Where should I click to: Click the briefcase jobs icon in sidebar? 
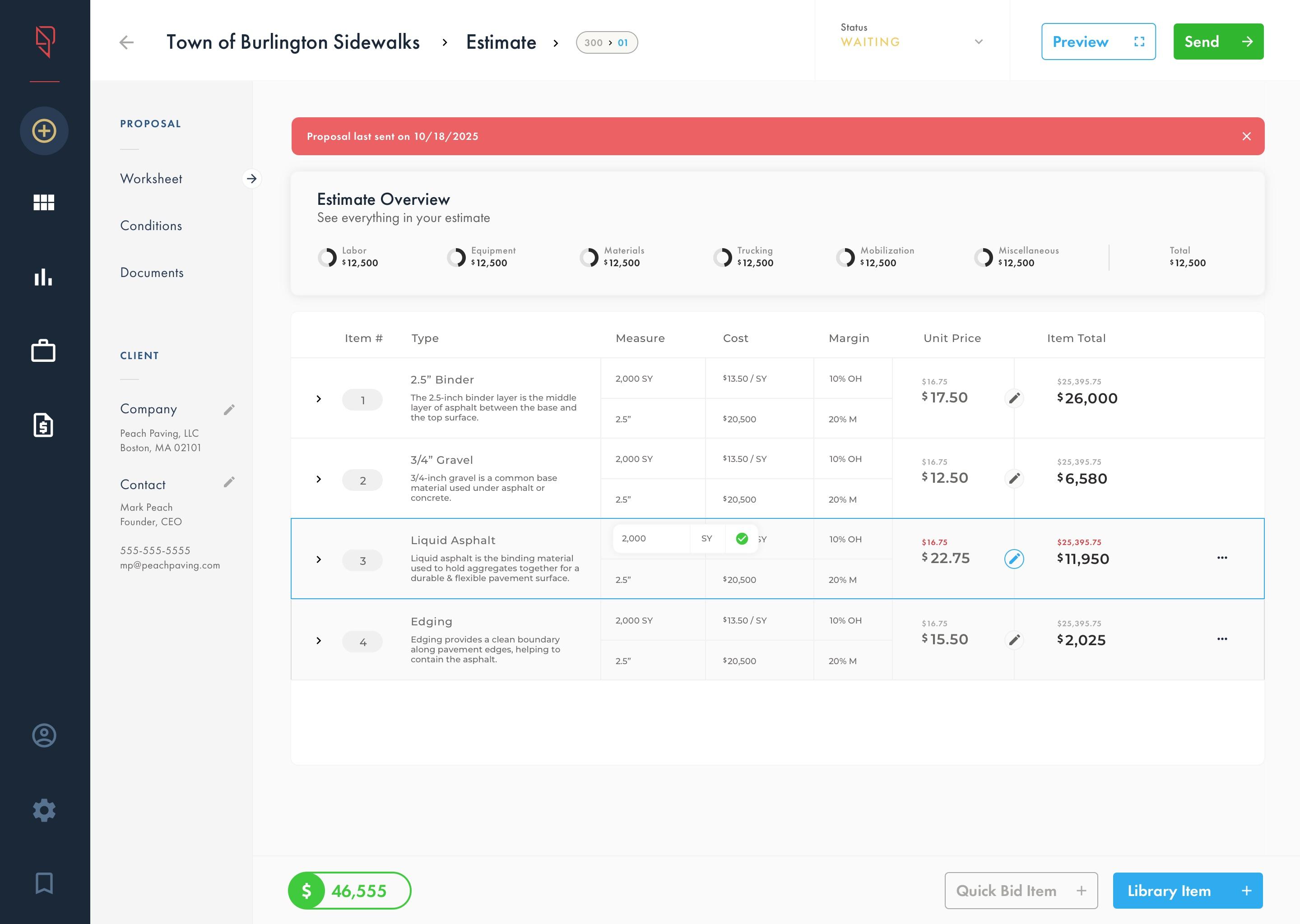pyautogui.click(x=44, y=351)
